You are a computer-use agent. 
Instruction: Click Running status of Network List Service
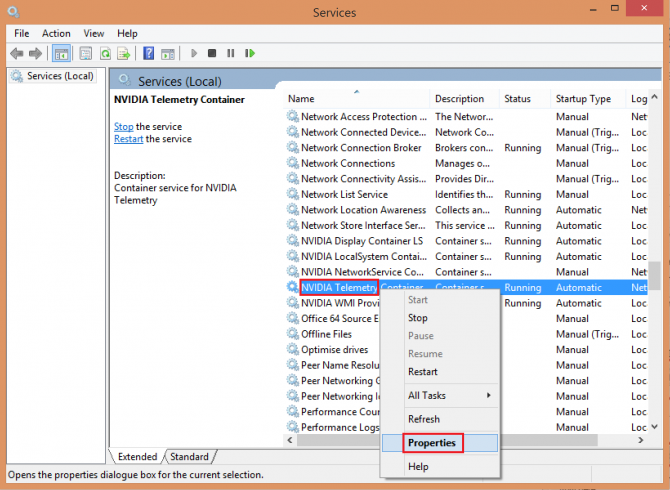pyautogui.click(x=523, y=194)
